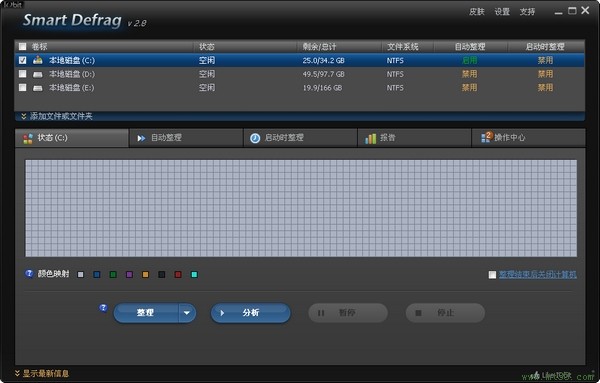Click the purple color map swatch
Image resolution: width=600 pixels, height=383 pixels.
(x=129, y=275)
